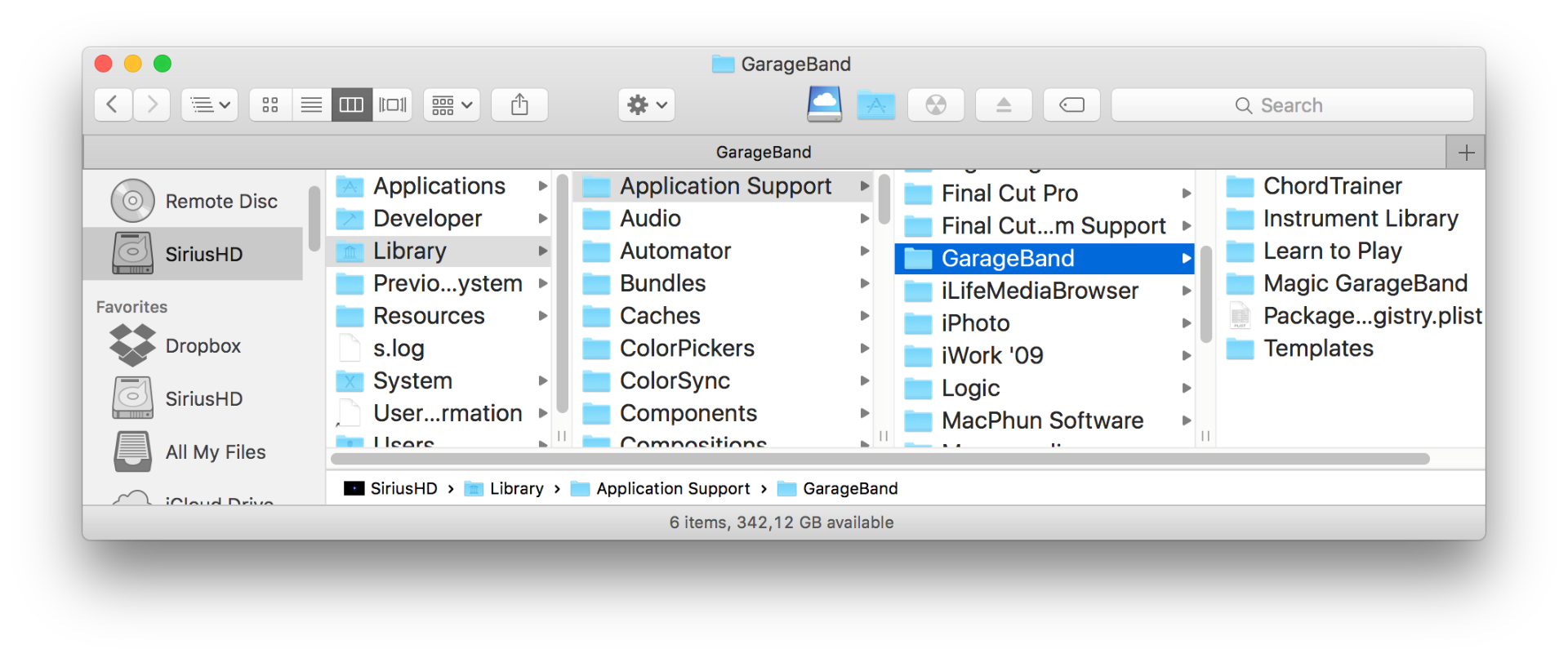The image size is (1568, 658).
Task: Select the User...rmation item
Action: pyautogui.click(x=439, y=413)
